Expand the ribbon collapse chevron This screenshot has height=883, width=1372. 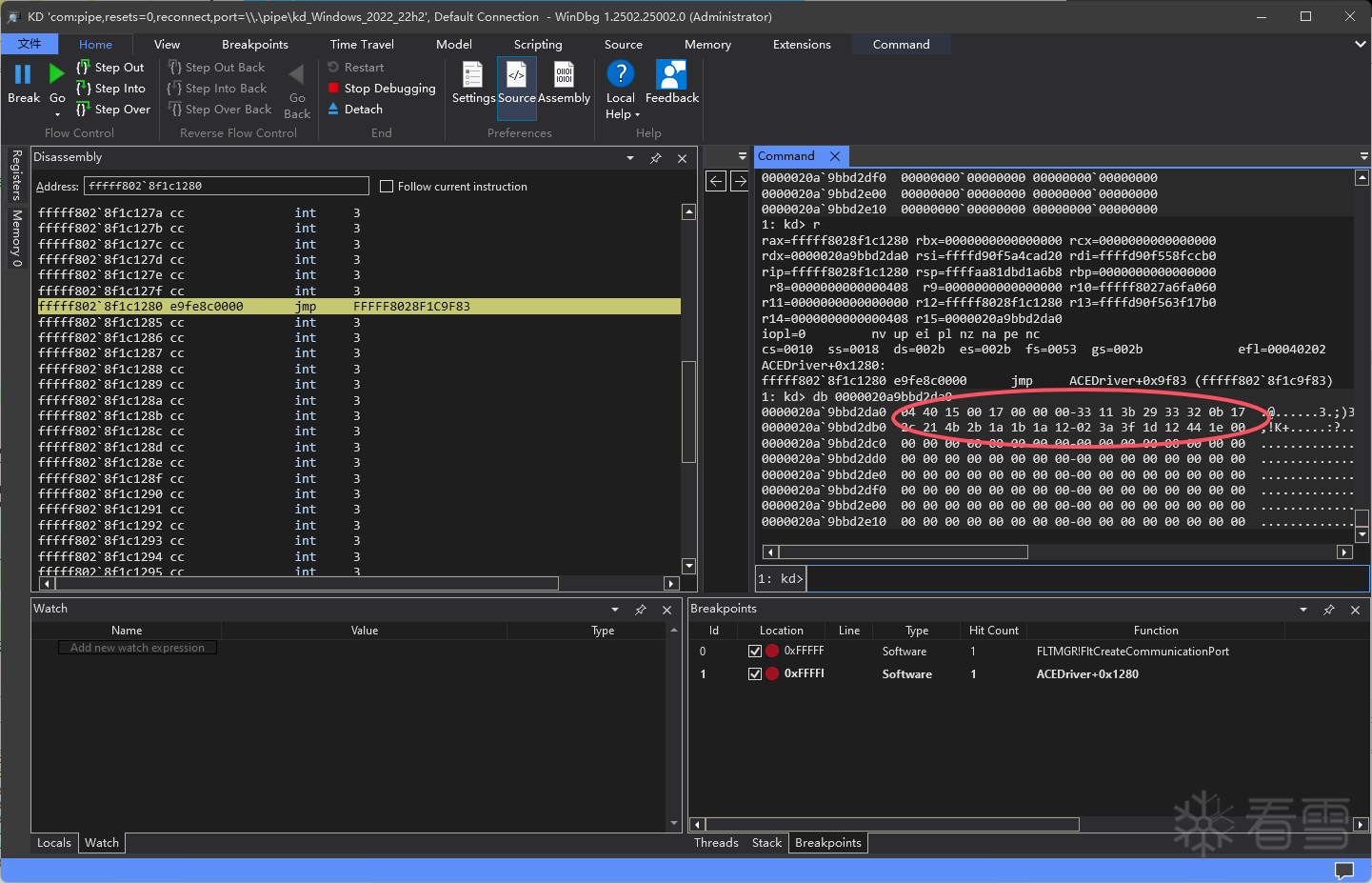1360,45
